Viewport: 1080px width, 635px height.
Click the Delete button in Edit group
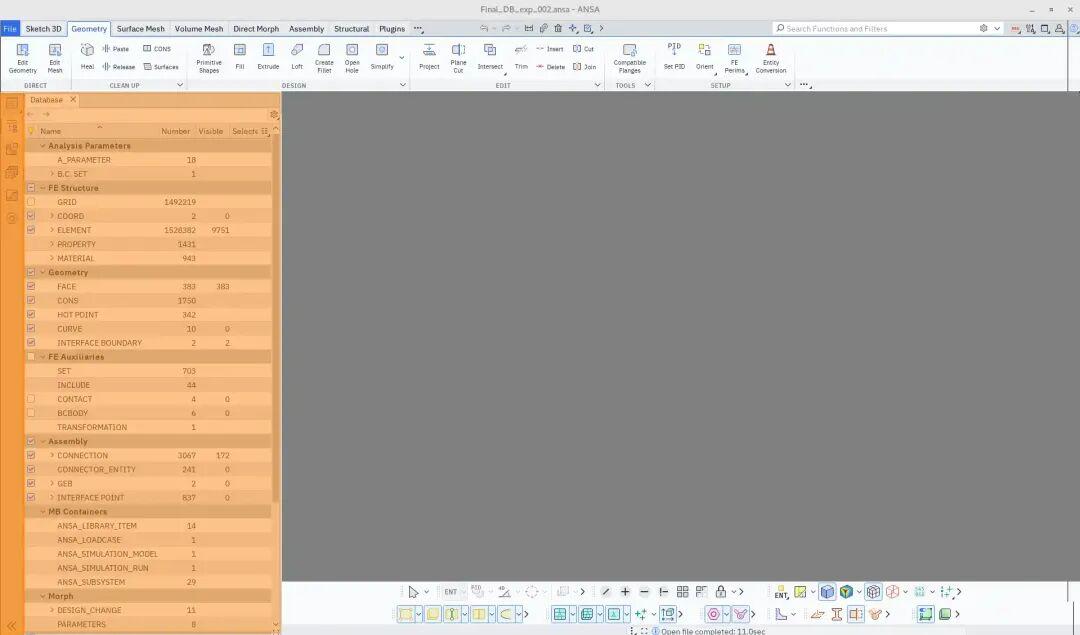pos(551,67)
